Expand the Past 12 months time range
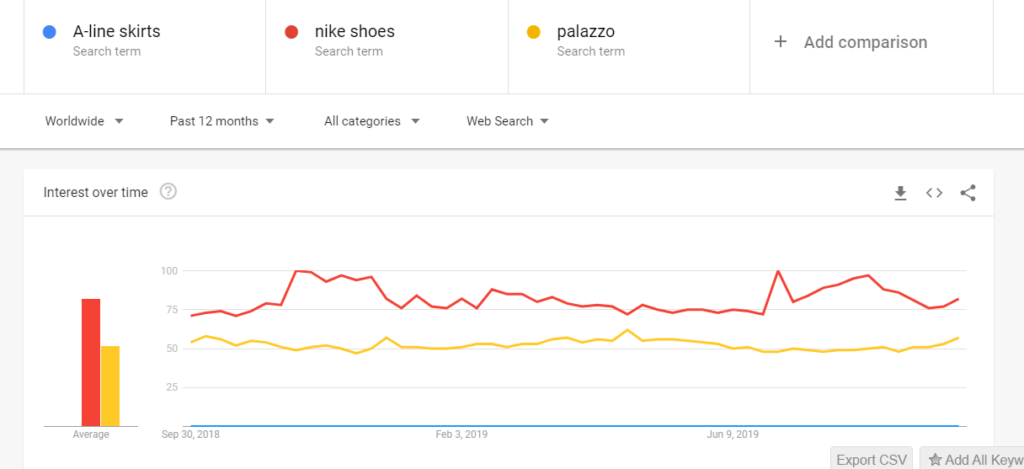Image resolution: width=1024 pixels, height=469 pixels. pyautogui.click(x=221, y=121)
